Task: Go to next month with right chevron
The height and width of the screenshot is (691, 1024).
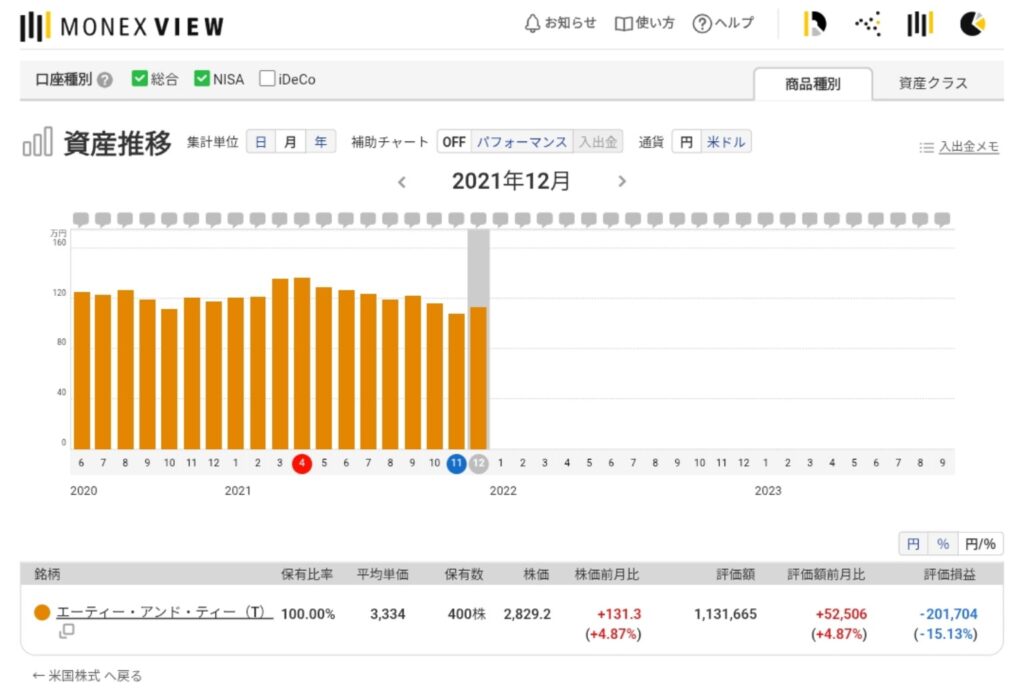Action: pos(622,182)
